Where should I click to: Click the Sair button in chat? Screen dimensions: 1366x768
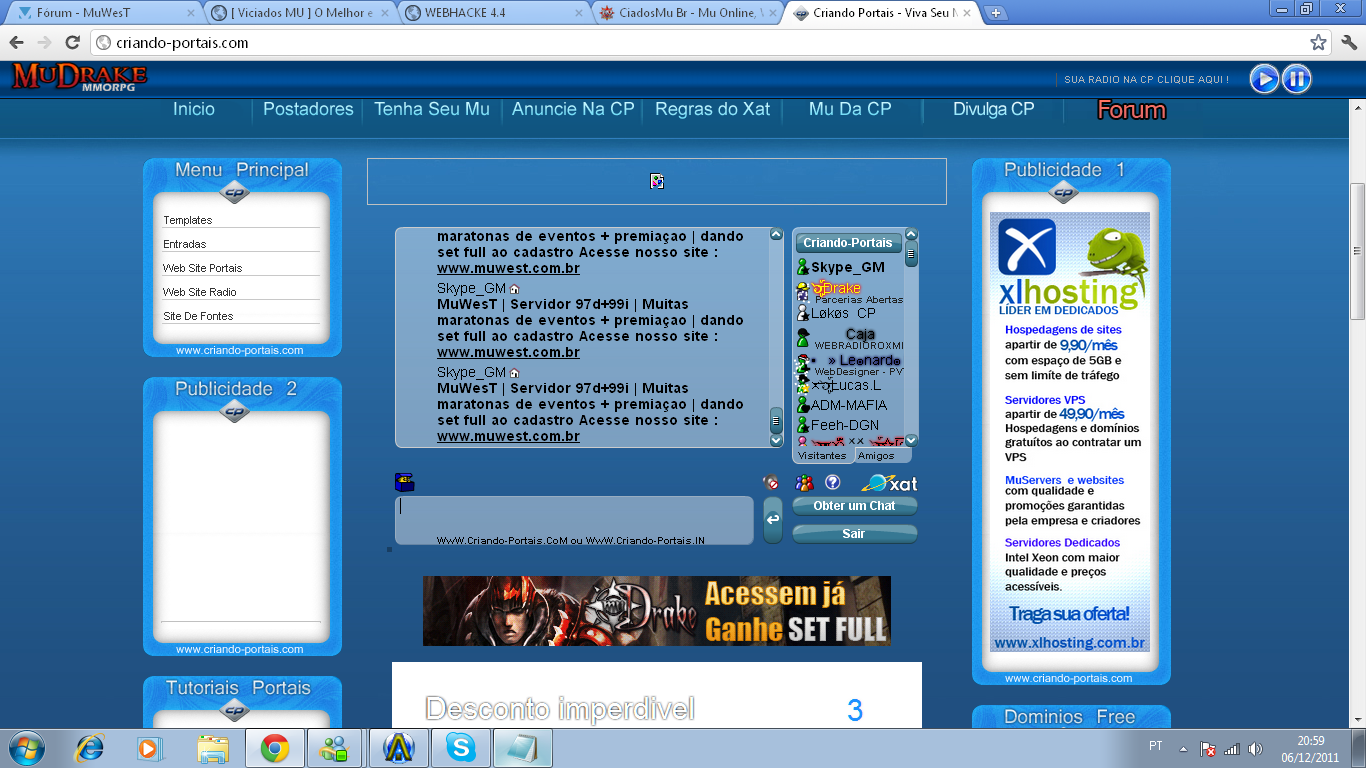pos(854,534)
